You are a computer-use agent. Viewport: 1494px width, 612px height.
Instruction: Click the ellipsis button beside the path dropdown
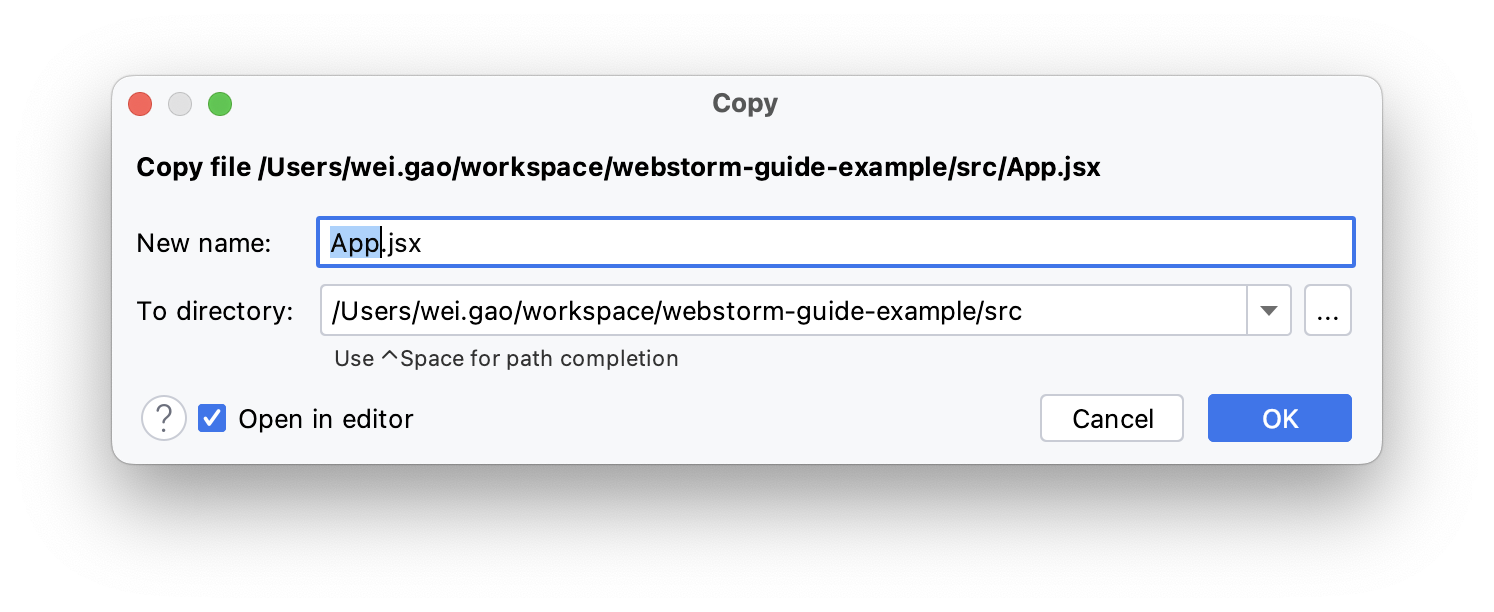[x=1328, y=310]
